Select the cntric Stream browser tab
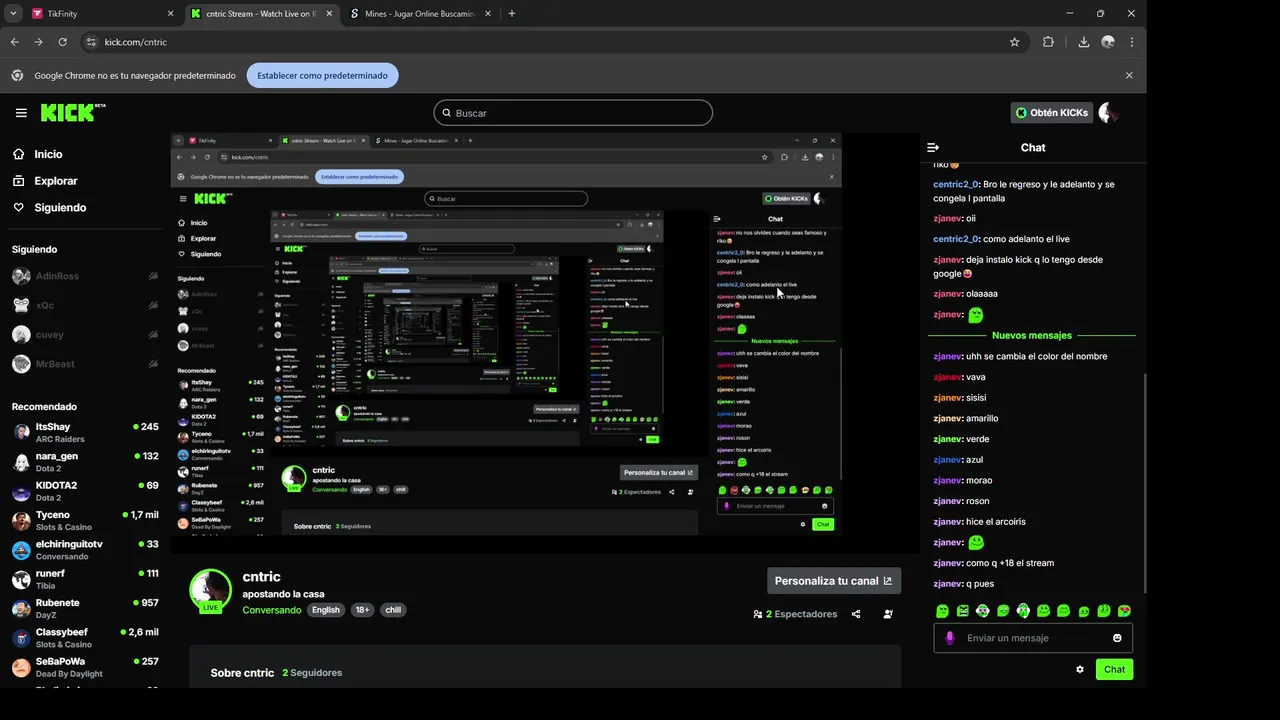The image size is (1280, 720). tap(262, 14)
